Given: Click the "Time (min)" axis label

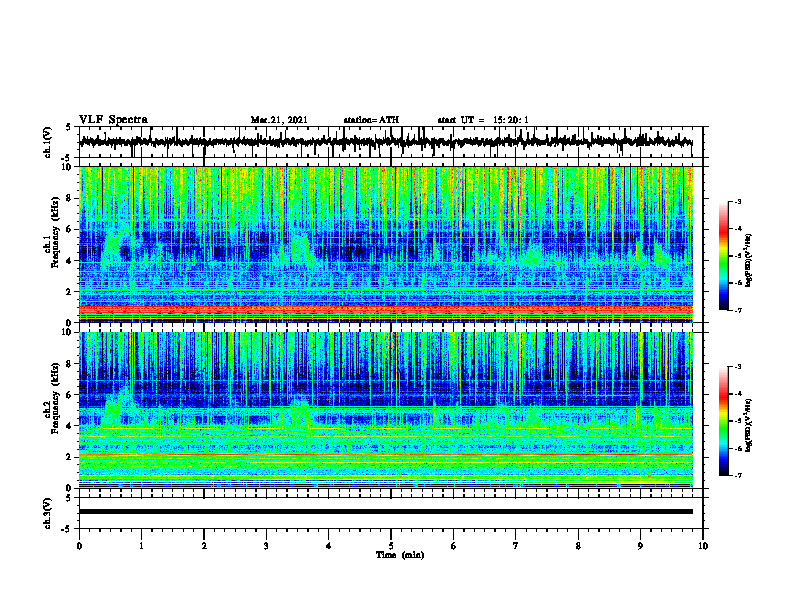Looking at the screenshot, I should point(400,555).
